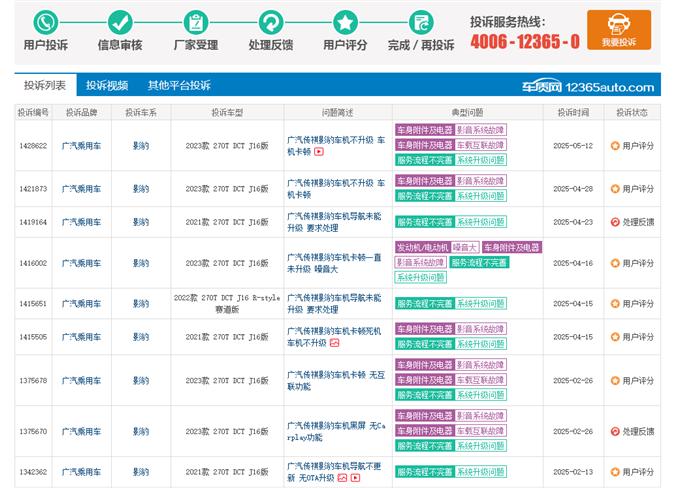Click the 信息审核 checkmark step icon
The height and width of the screenshot is (488, 700).
point(120,22)
